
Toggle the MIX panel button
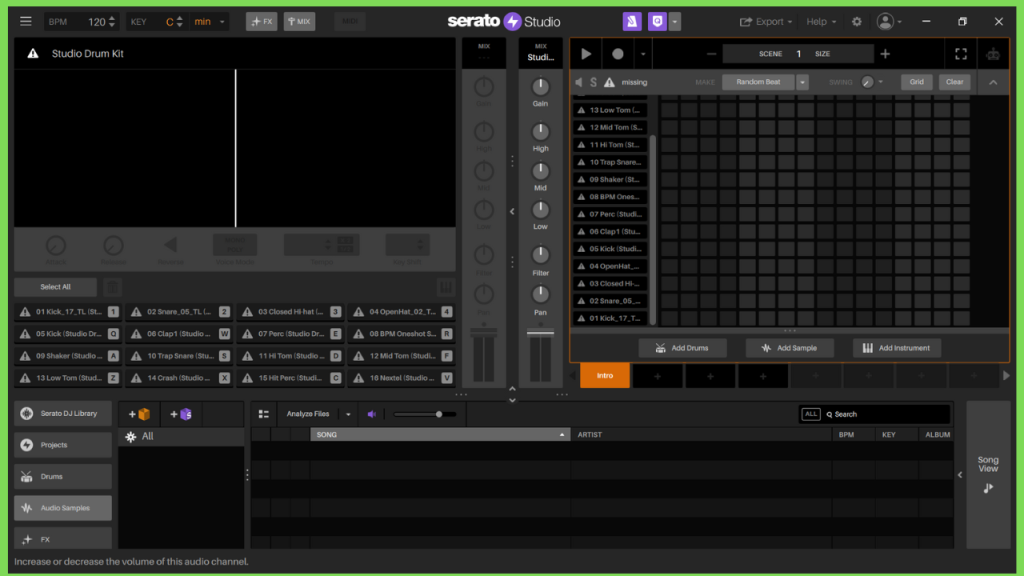coord(299,22)
